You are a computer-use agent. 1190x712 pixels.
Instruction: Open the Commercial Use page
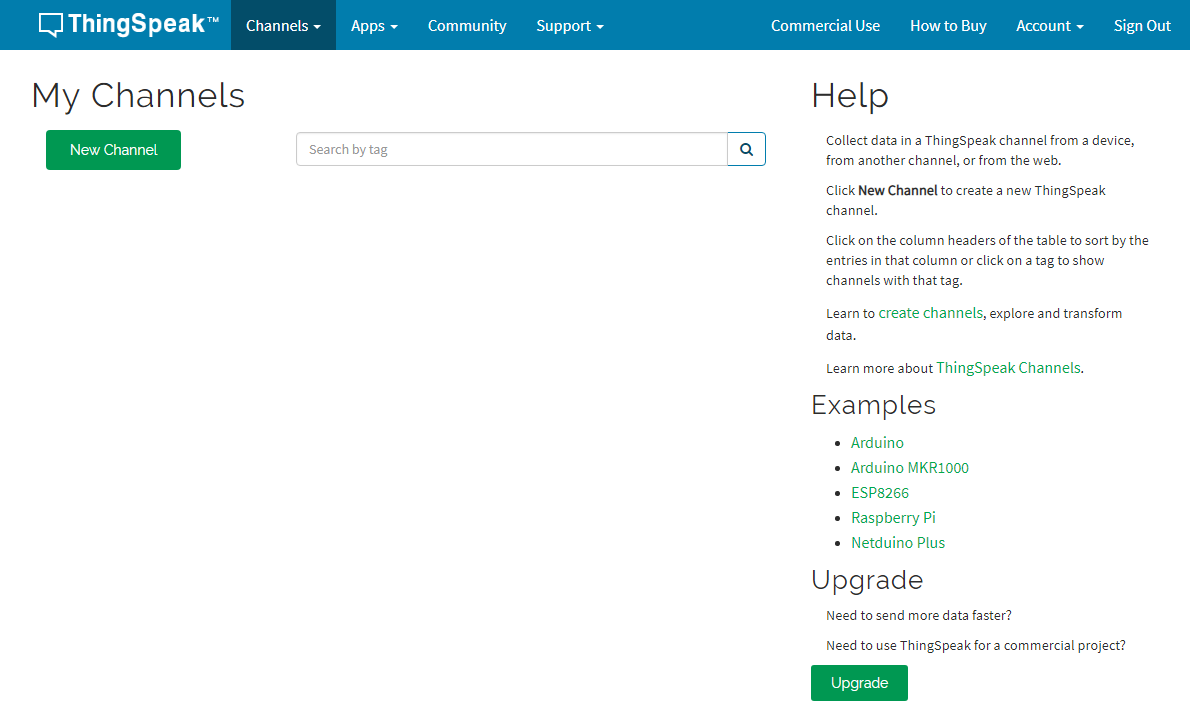coord(825,26)
